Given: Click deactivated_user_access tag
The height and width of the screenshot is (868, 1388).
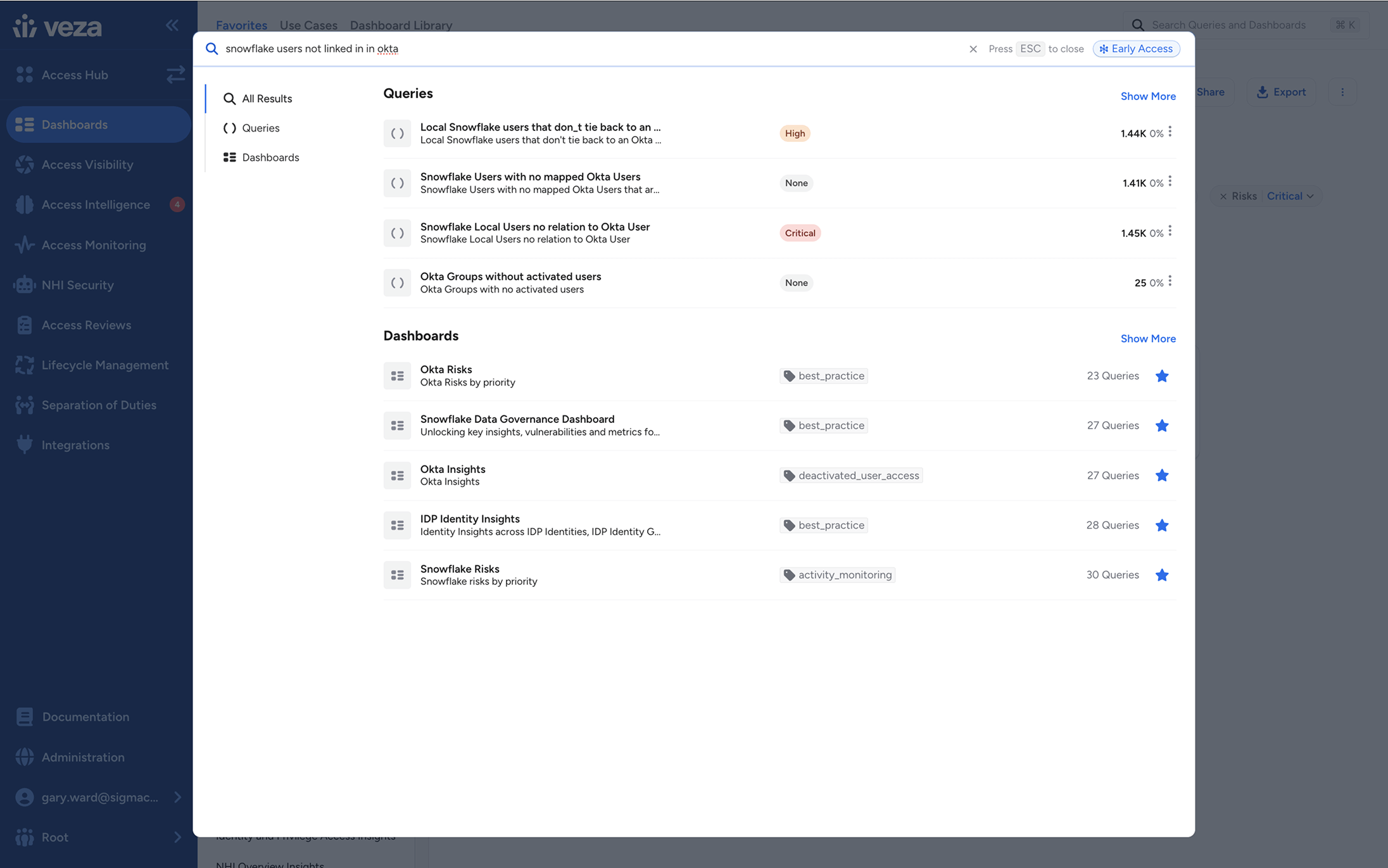Looking at the screenshot, I should (x=851, y=475).
